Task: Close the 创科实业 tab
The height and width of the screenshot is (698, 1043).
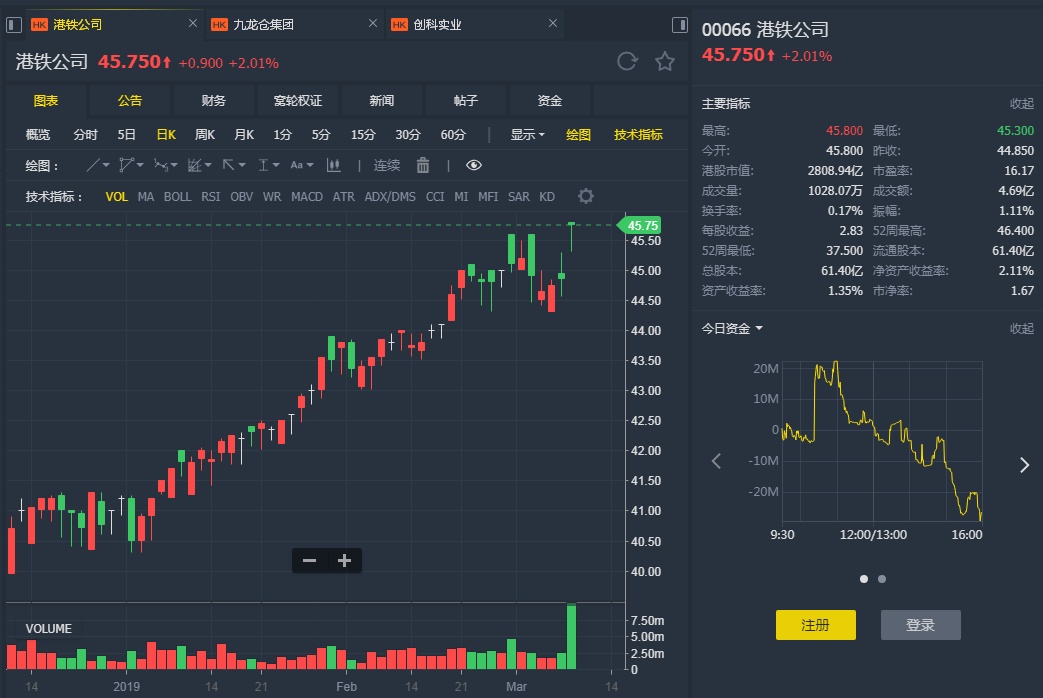Action: click(x=553, y=23)
